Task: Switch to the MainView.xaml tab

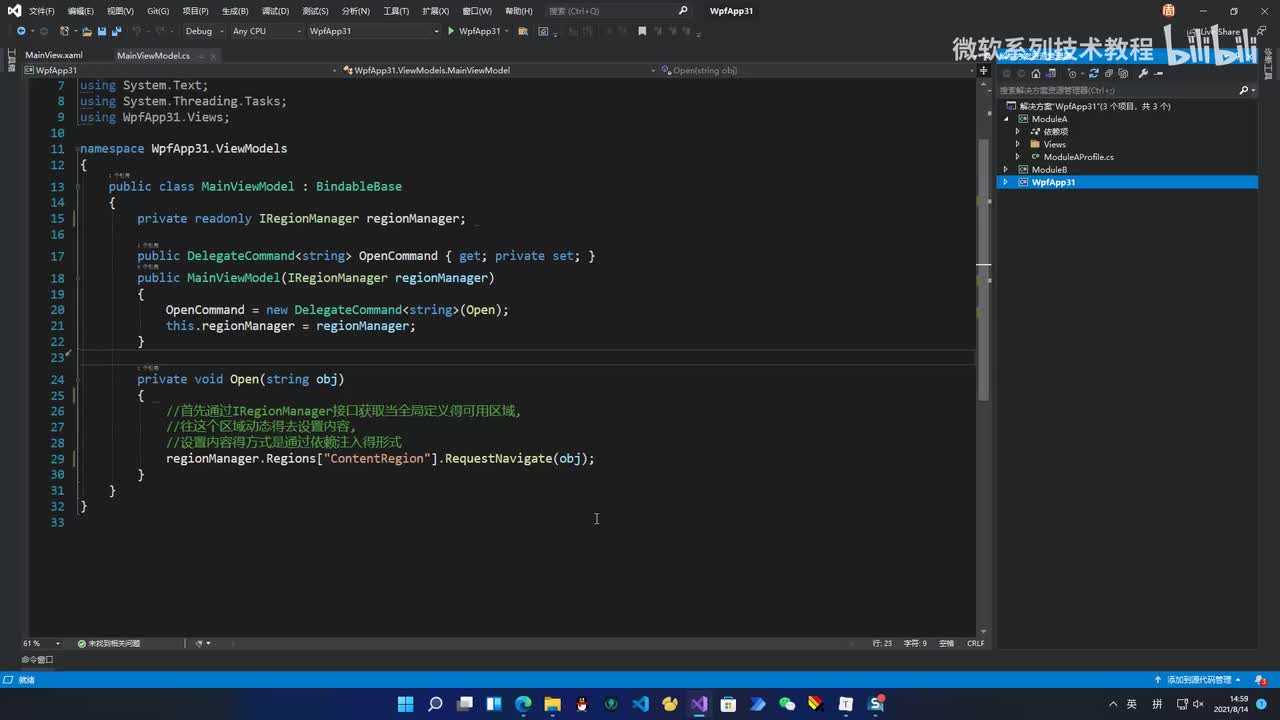Action: (x=54, y=56)
